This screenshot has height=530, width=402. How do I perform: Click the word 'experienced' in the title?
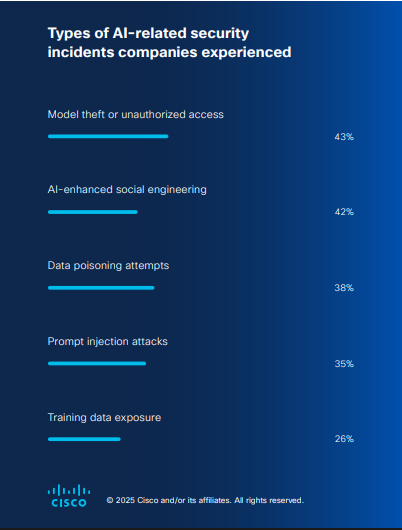click(x=246, y=52)
